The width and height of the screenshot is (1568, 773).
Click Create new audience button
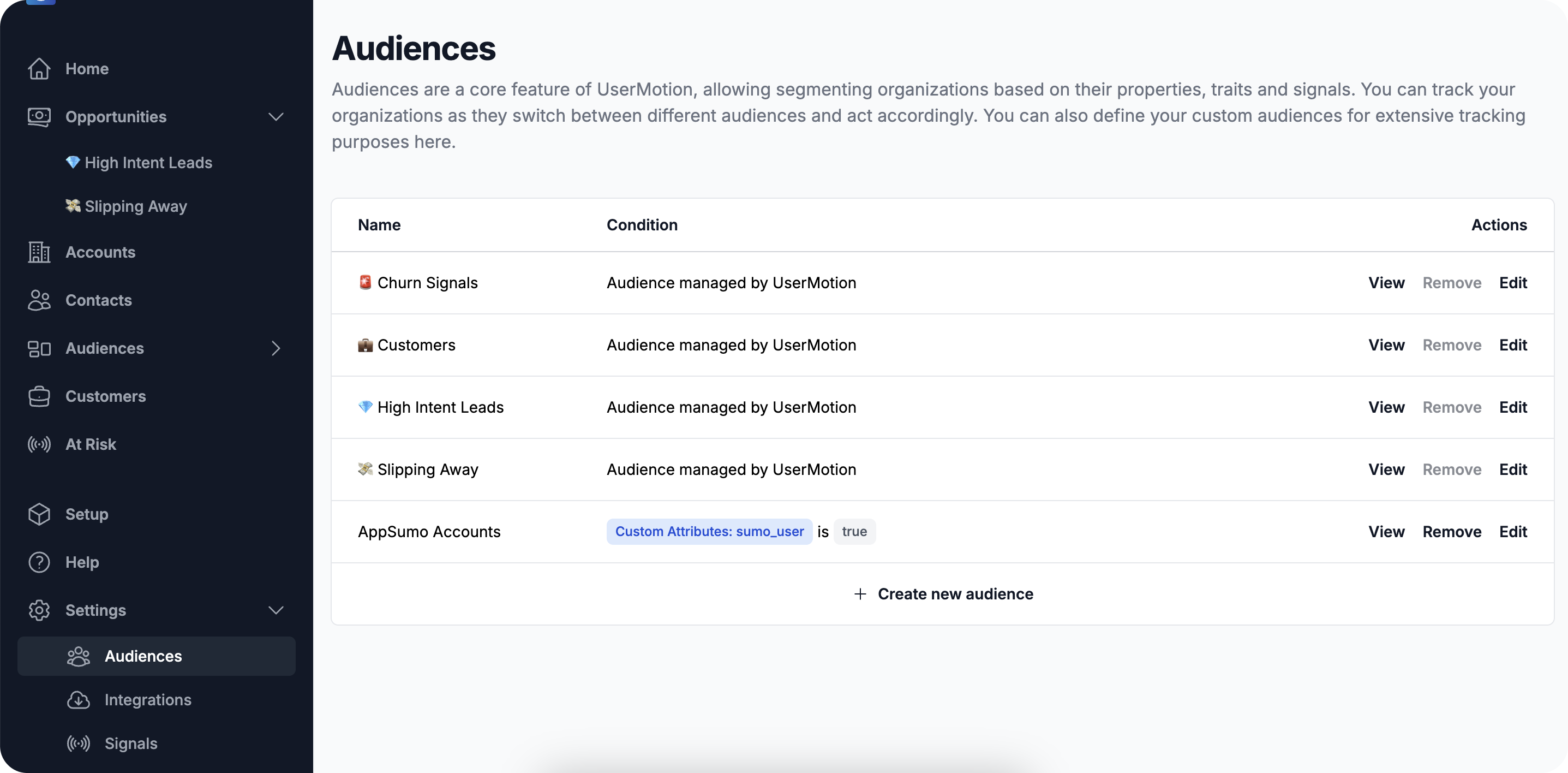click(x=943, y=594)
